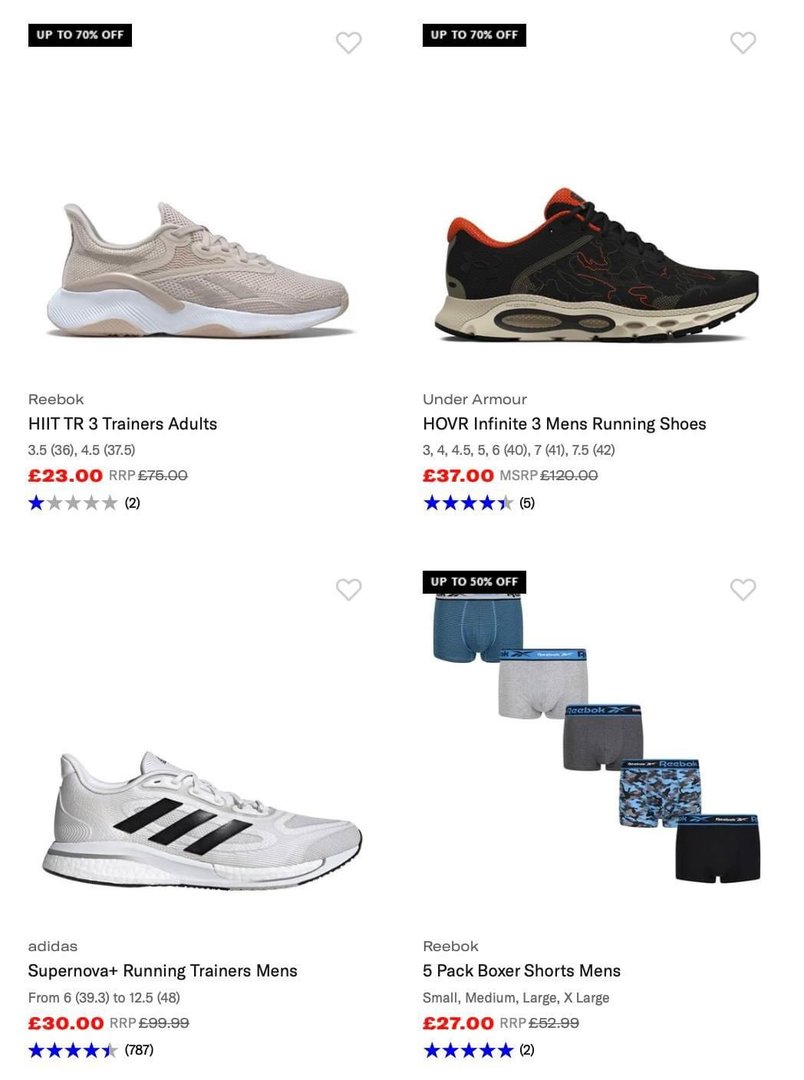The image size is (804, 1080).
Task: Open star rating for HIIT TR 3 Trainers
Action: tap(84, 503)
